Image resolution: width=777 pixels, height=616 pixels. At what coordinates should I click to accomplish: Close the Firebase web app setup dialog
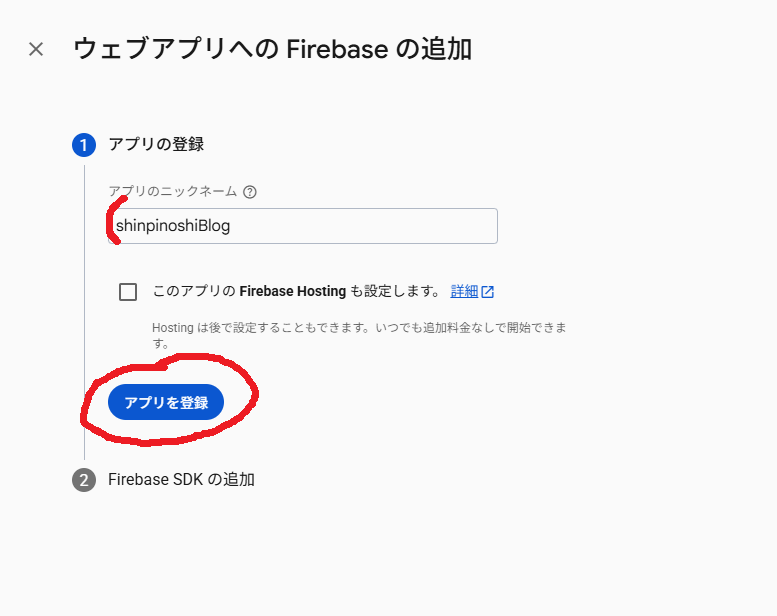coord(36,49)
